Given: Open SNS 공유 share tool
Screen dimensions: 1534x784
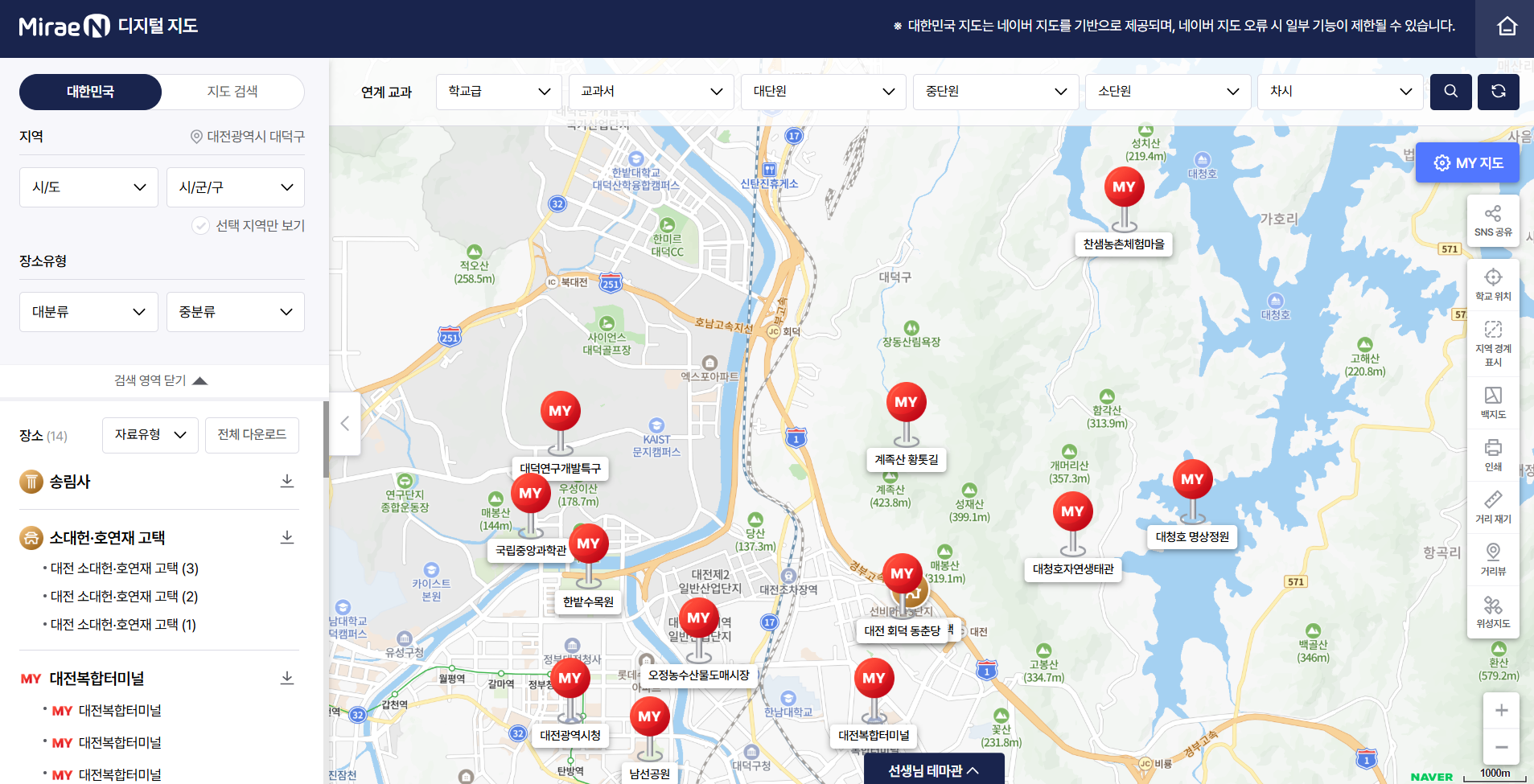Looking at the screenshot, I should (1493, 221).
